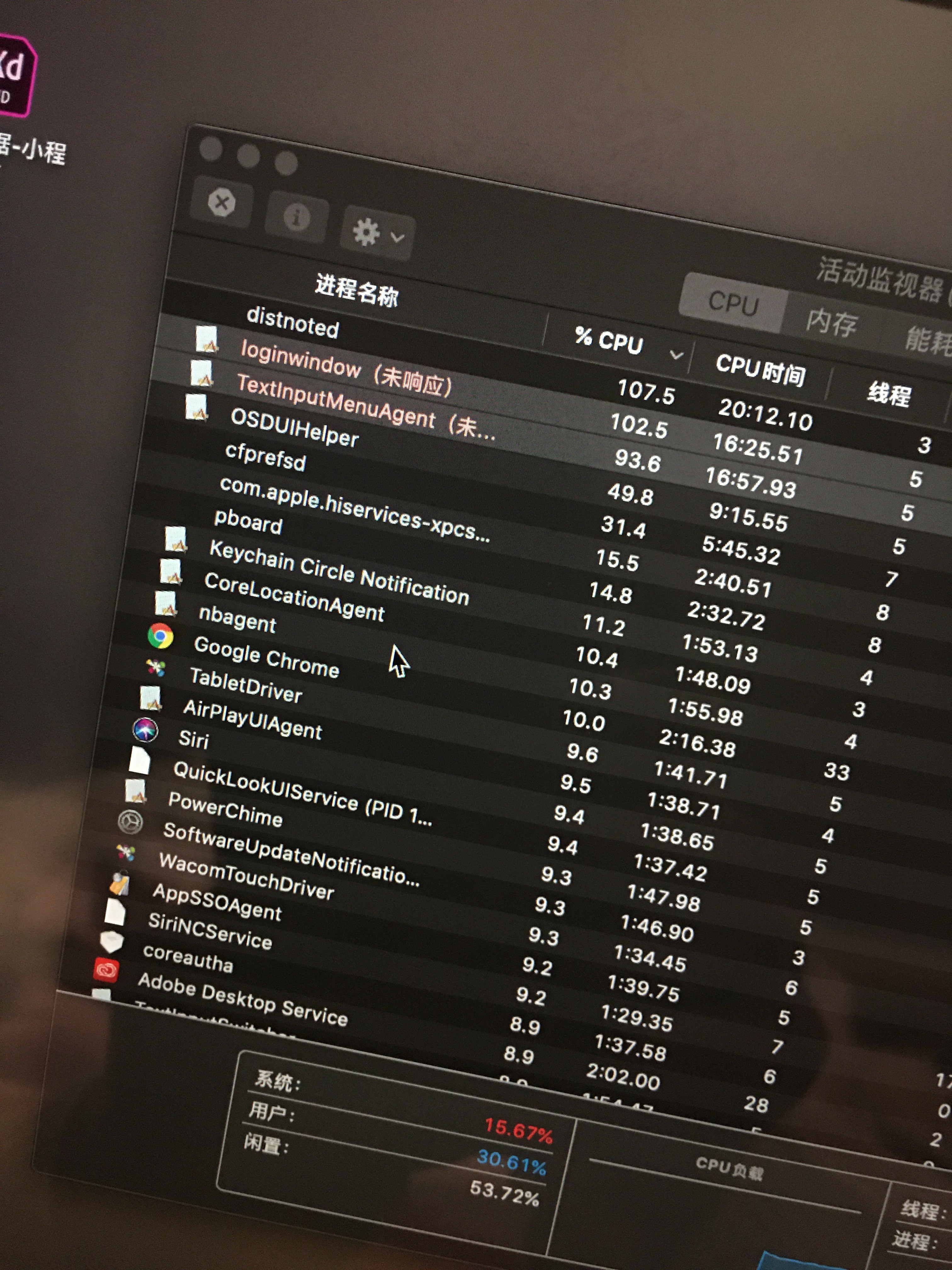The image size is (952, 1270).
Task: Click the Google Chrome icon in list
Action: point(160,636)
